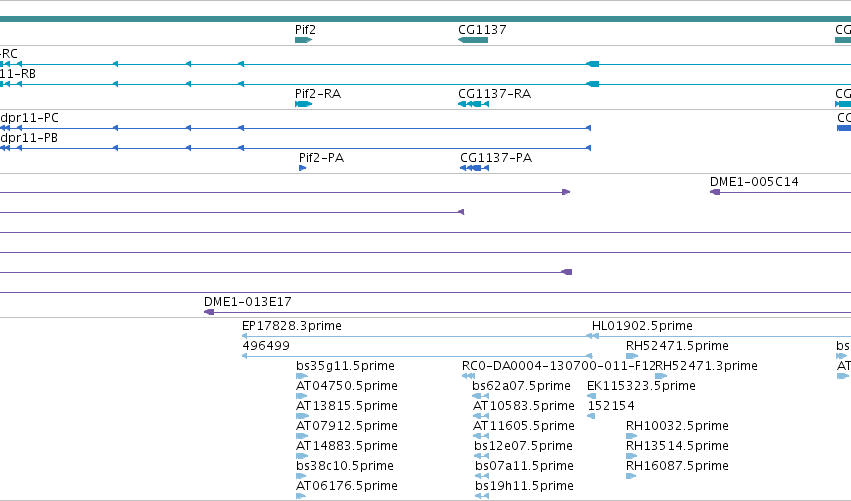Select the bs38c10.5prime EST label
851x501 pixels.
[x=345, y=466]
